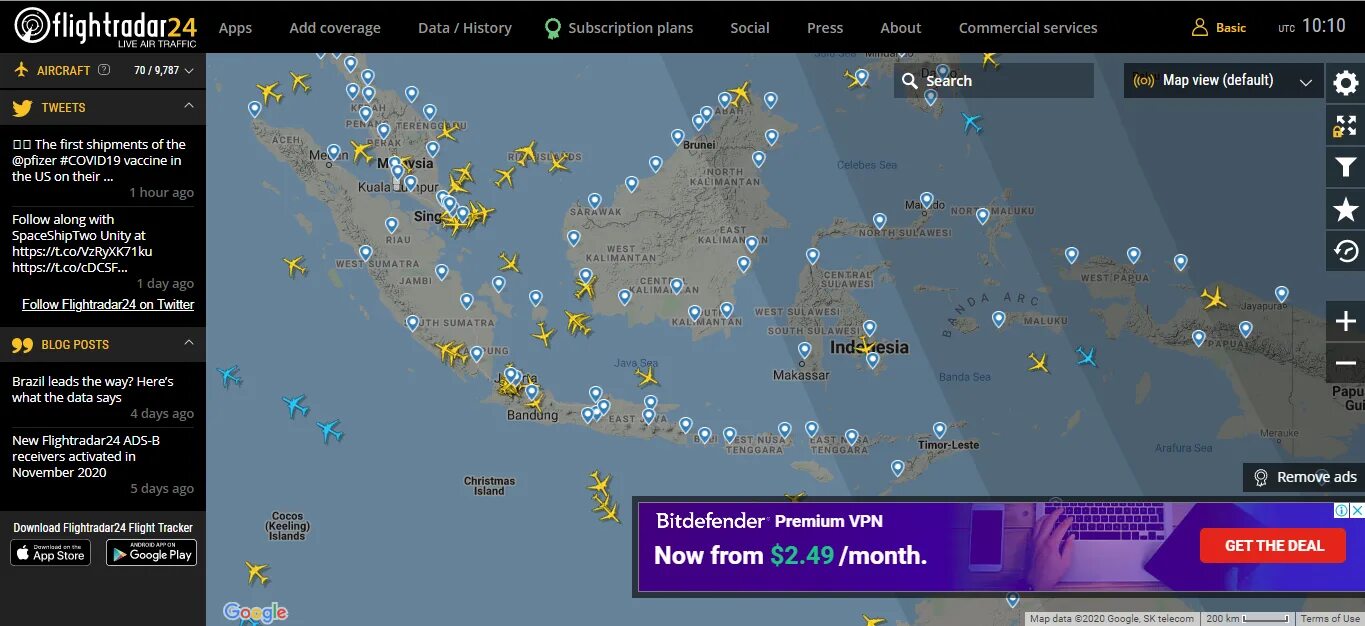Click the airport pin at Timor-Leste
Image resolution: width=1365 pixels, height=626 pixels.
click(940, 429)
